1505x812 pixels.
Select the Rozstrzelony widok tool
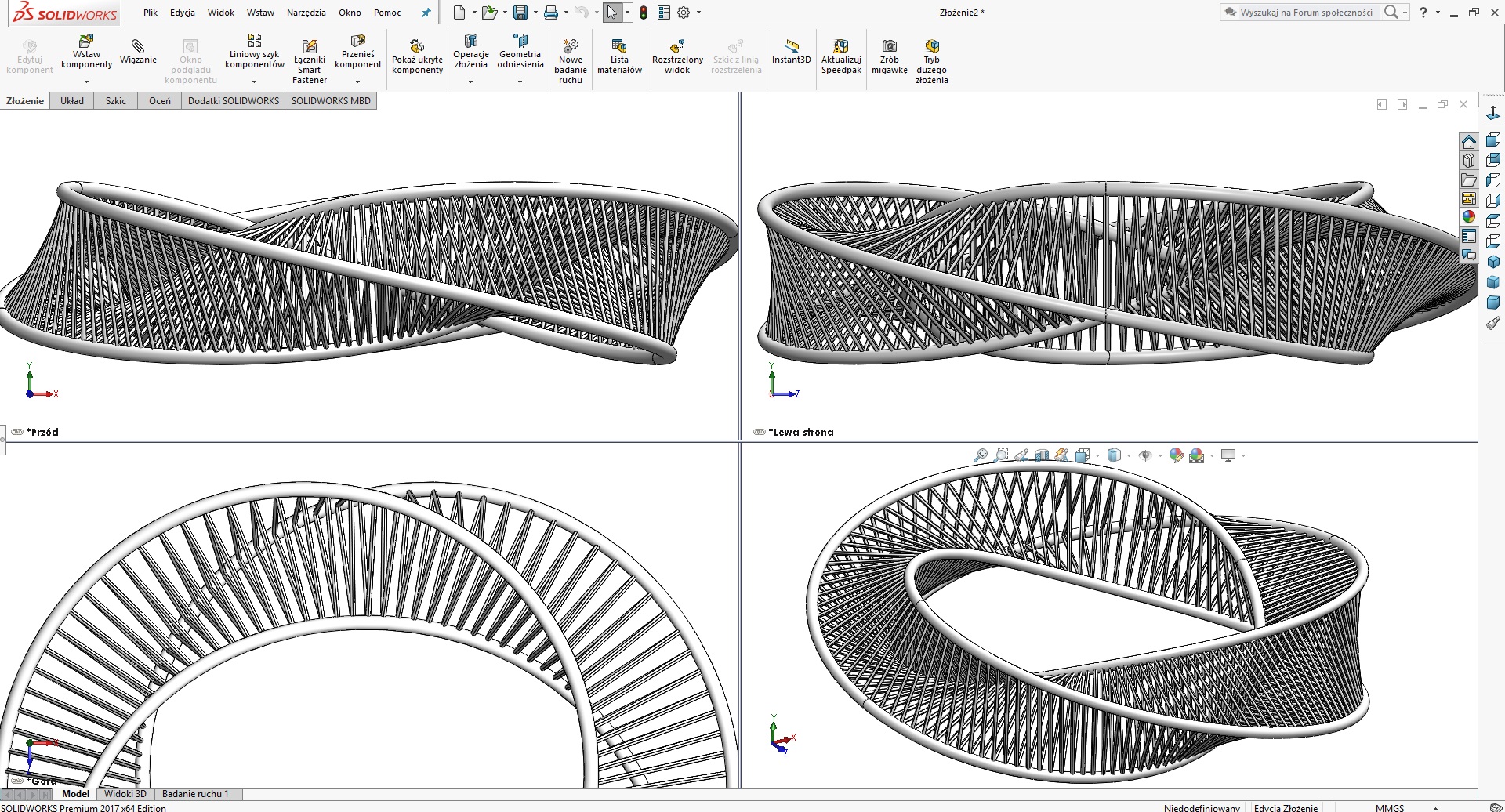tap(676, 55)
